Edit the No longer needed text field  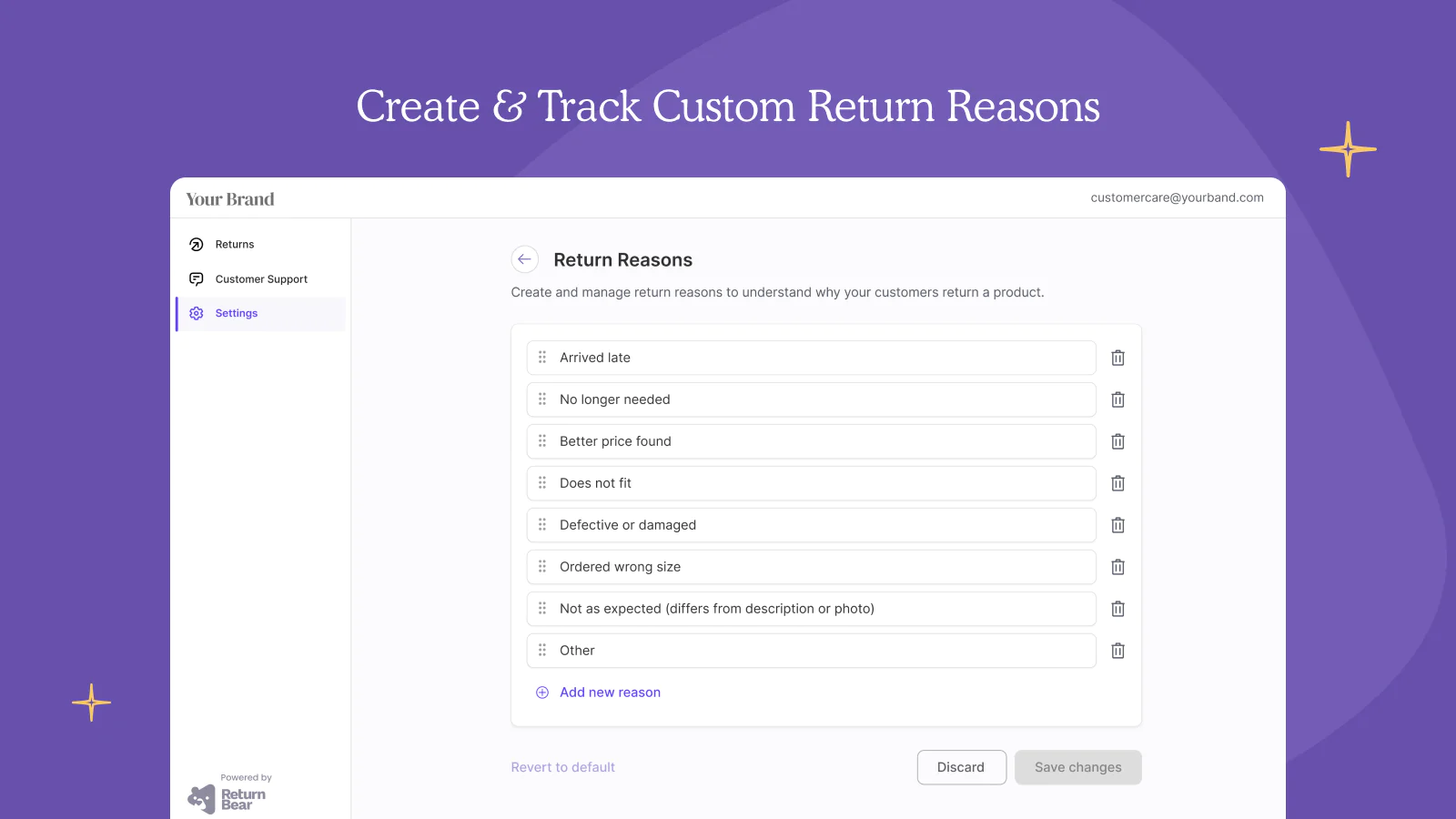(811, 399)
